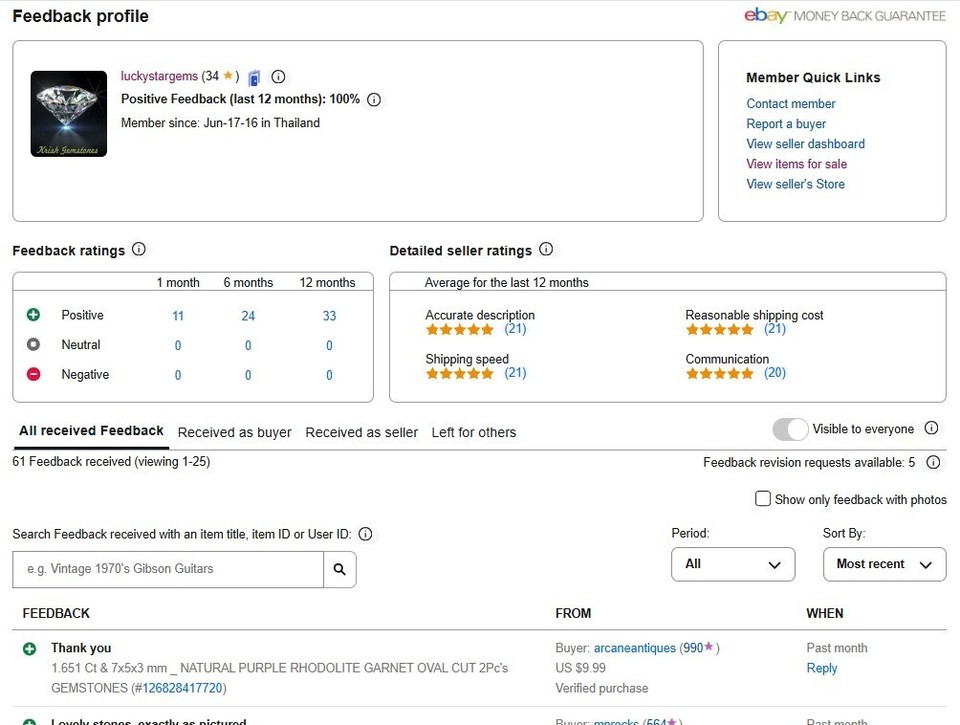Toggle the Visible to everyone switch
Screen dimensions: 960x725
click(790, 429)
